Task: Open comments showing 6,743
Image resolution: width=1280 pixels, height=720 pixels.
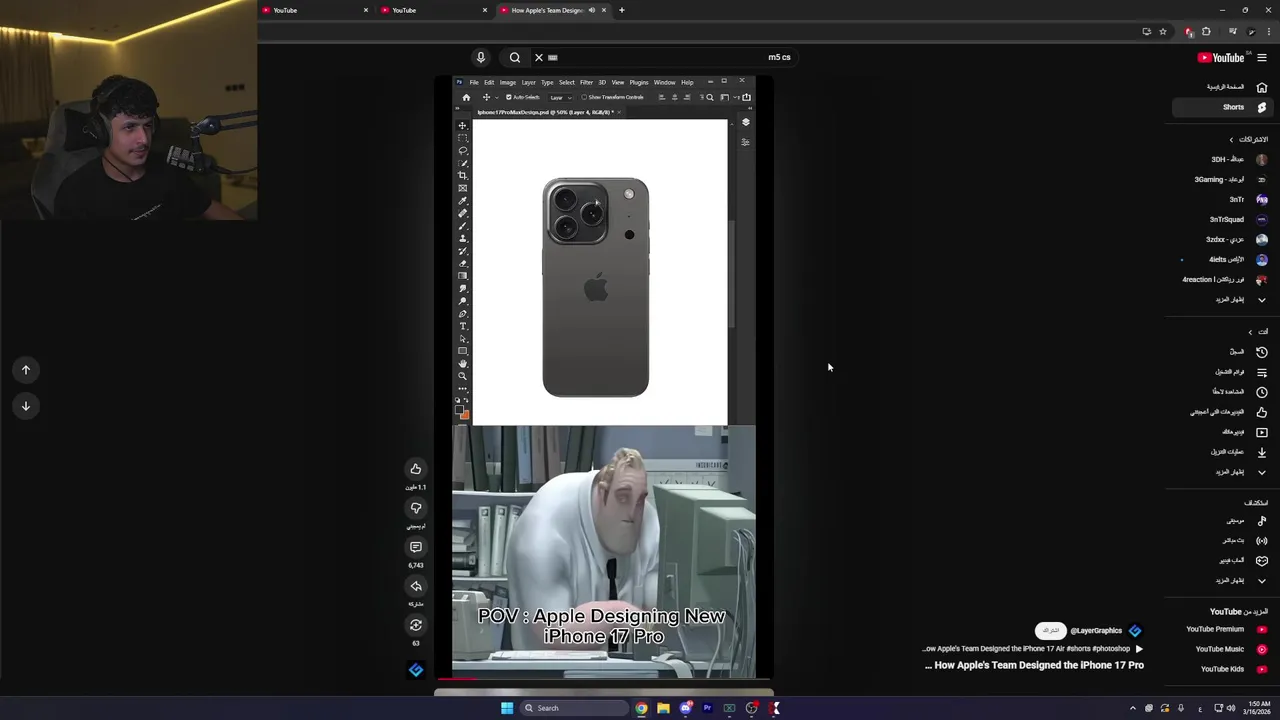Action: (x=416, y=547)
